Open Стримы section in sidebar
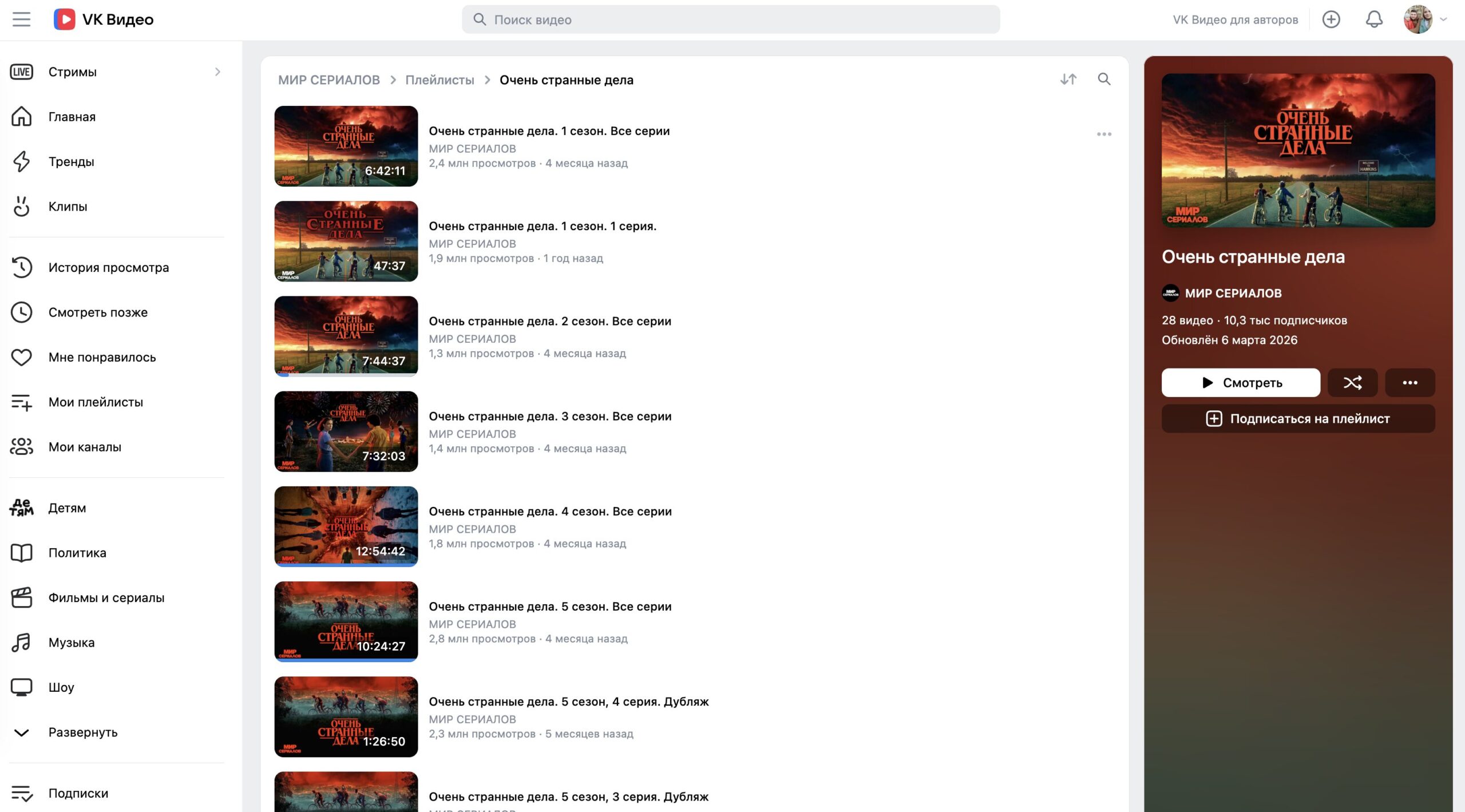The image size is (1465, 812). click(117, 72)
